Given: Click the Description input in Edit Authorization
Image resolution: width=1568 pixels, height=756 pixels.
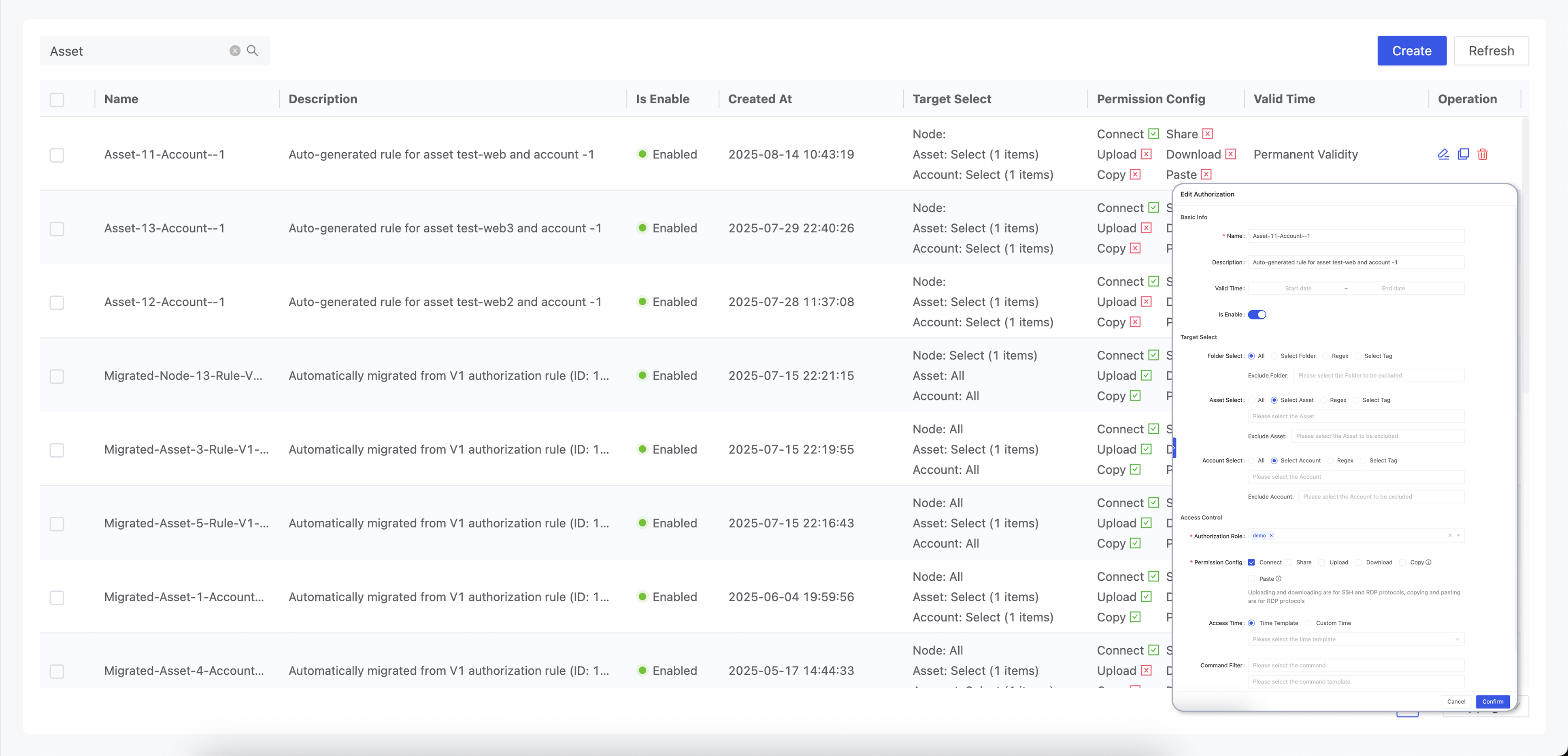Looking at the screenshot, I should [x=1356, y=262].
